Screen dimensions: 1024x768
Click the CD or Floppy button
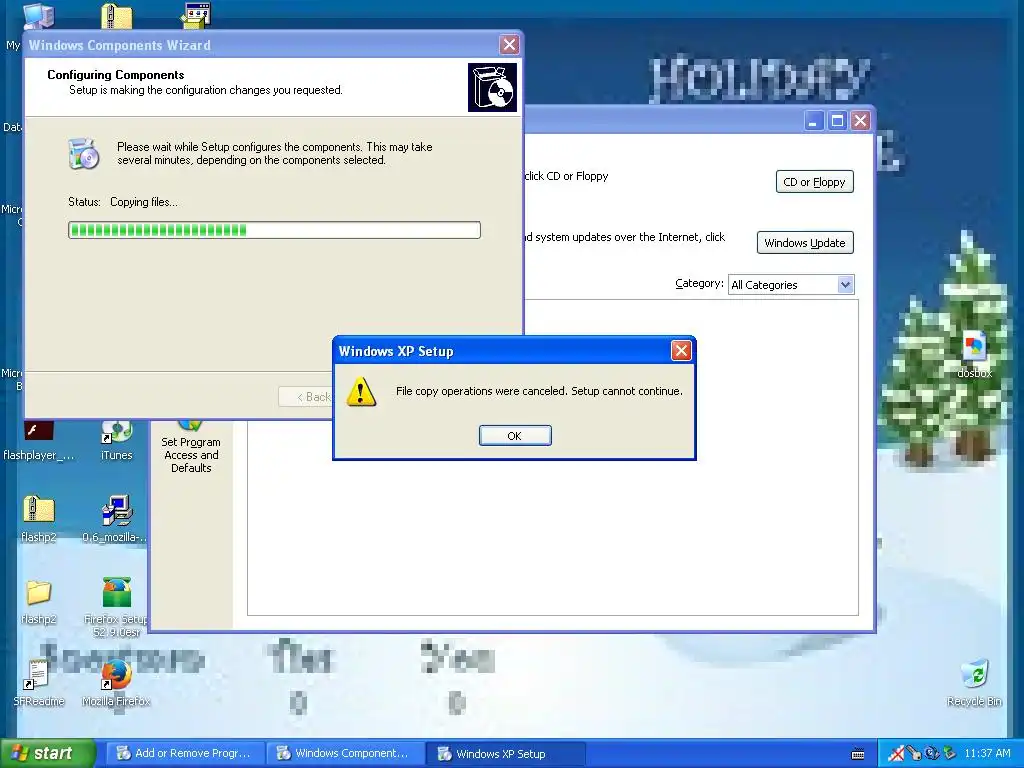(814, 182)
